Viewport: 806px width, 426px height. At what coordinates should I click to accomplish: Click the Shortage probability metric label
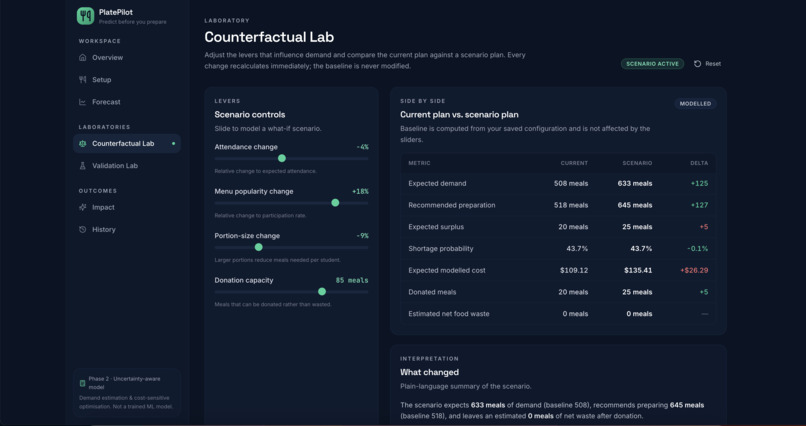tap(441, 249)
